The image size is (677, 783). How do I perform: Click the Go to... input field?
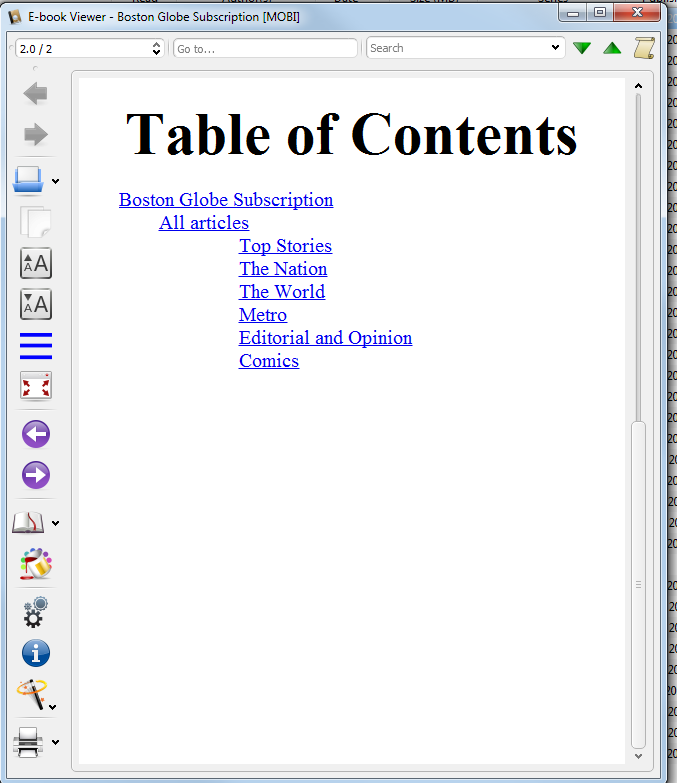click(x=265, y=48)
